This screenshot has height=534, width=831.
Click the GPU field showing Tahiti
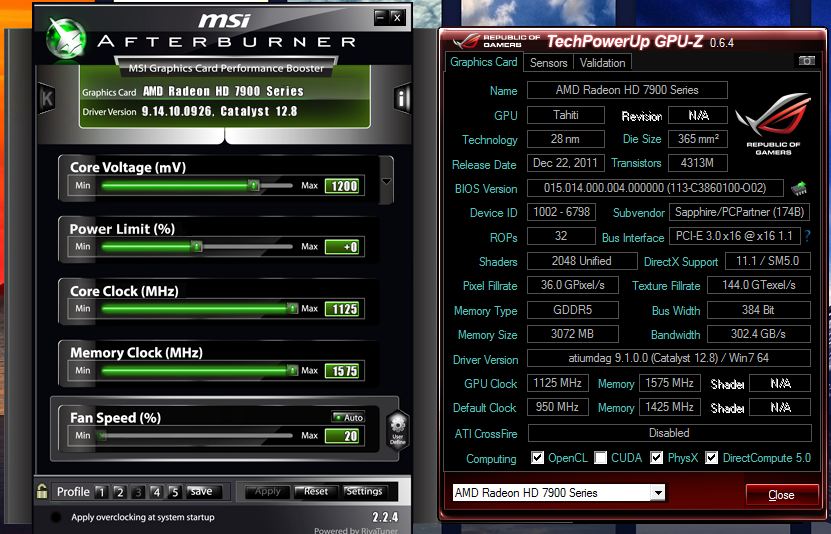point(565,115)
